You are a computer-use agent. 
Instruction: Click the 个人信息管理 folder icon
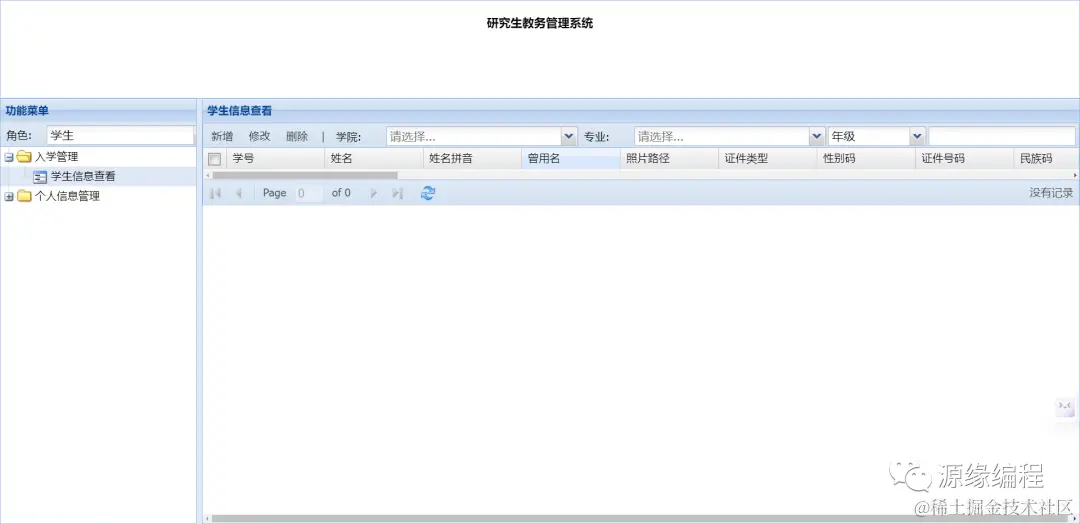[x=24, y=197]
